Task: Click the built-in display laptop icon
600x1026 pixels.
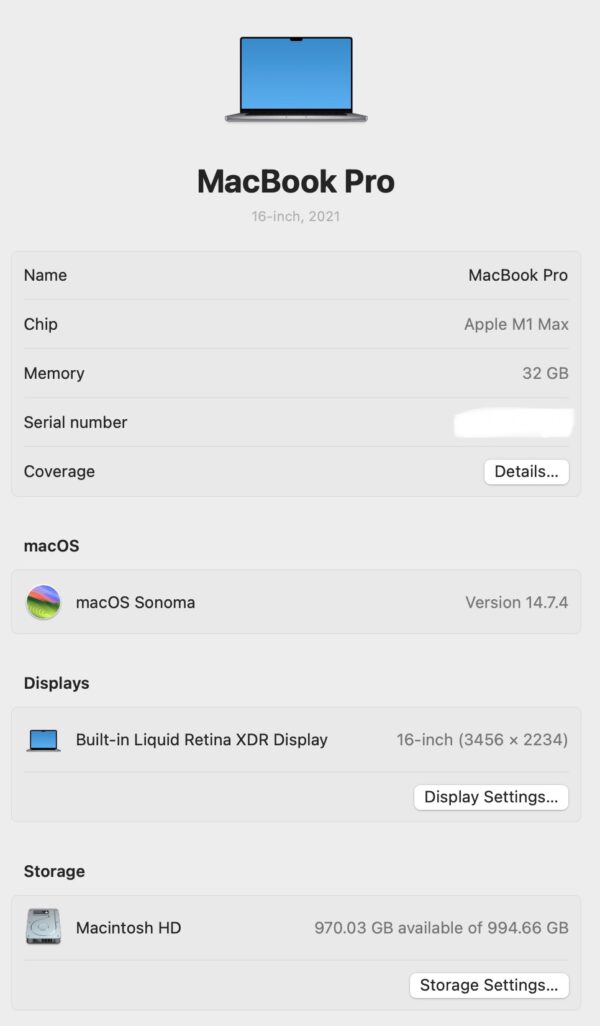Action: click(43, 740)
